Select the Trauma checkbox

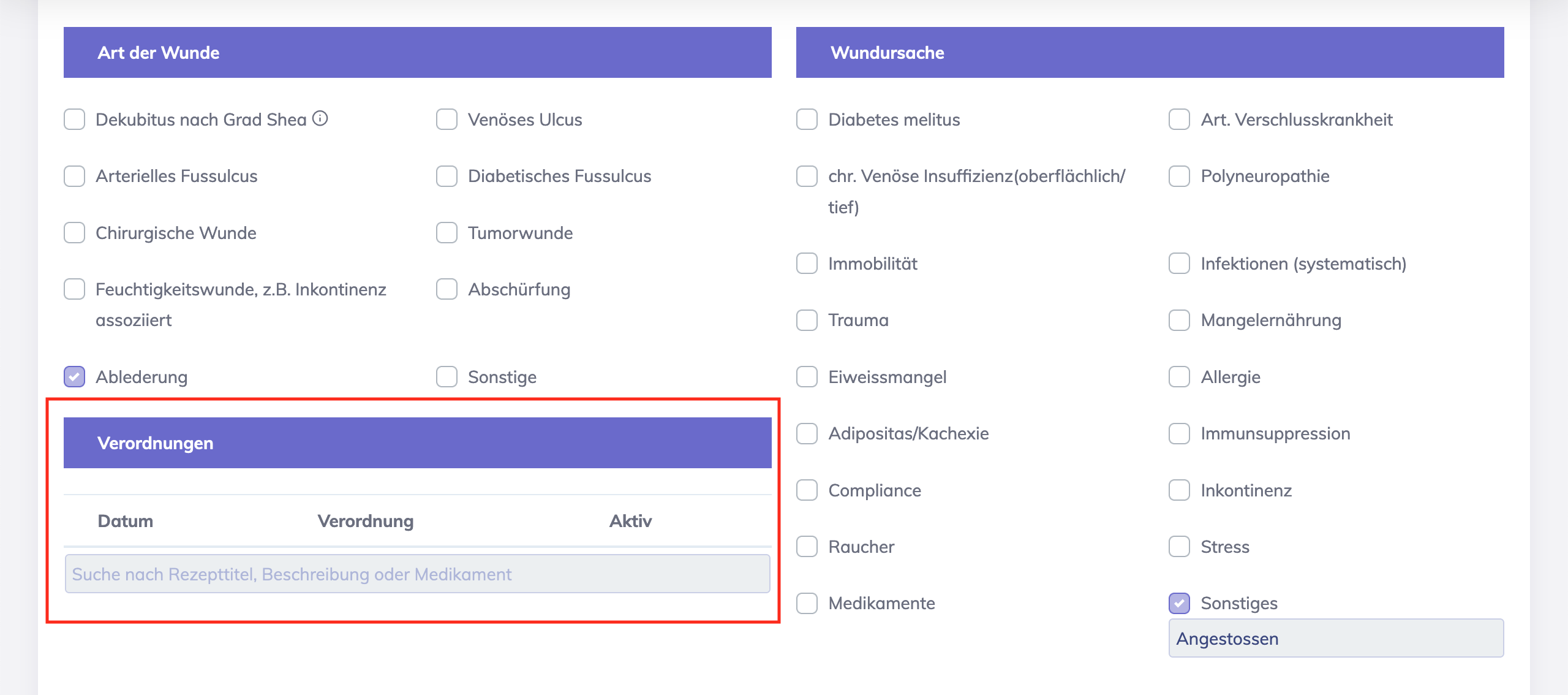pyautogui.click(x=807, y=320)
